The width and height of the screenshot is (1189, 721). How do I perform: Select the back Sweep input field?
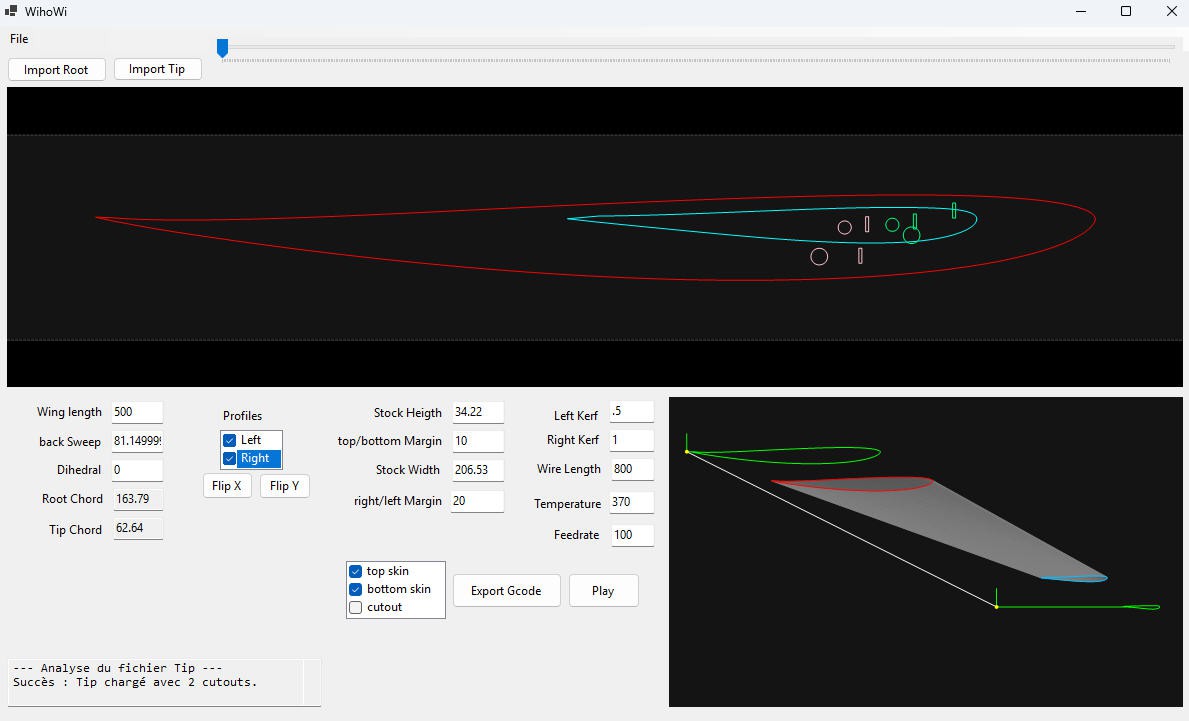click(x=136, y=441)
